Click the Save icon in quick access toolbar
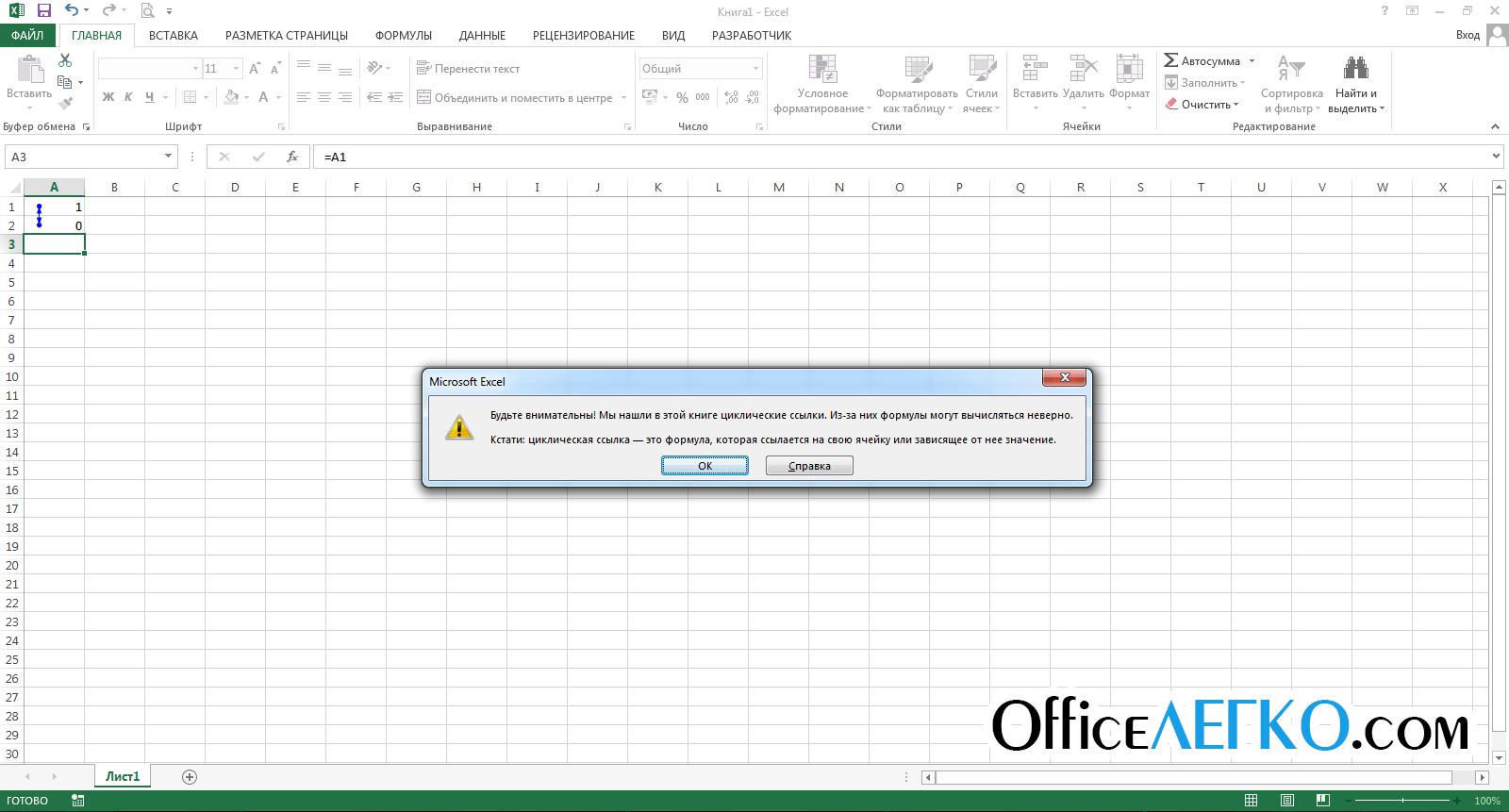Screen dimensions: 1509x812 43,10
